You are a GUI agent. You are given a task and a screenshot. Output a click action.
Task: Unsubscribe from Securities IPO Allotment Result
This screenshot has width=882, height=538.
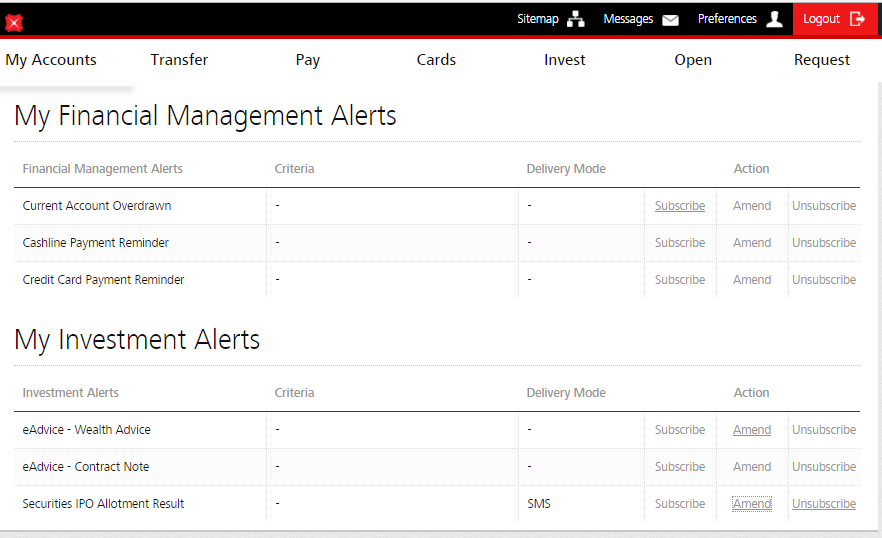[824, 504]
